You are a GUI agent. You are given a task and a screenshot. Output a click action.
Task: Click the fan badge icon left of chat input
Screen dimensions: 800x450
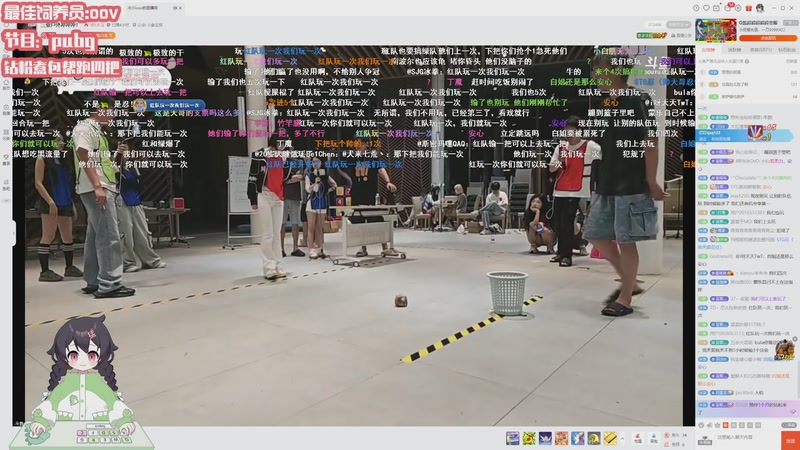tap(706, 439)
